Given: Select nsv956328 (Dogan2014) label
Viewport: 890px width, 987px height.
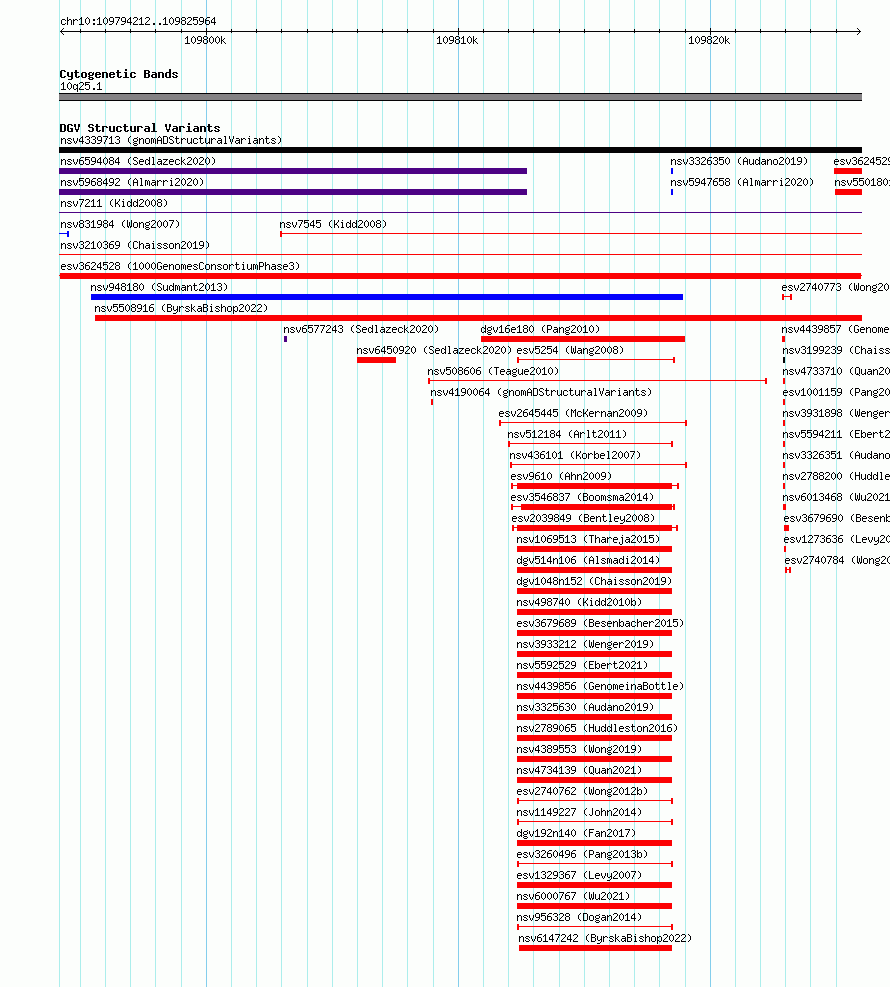Looking at the screenshot, I should [580, 916].
